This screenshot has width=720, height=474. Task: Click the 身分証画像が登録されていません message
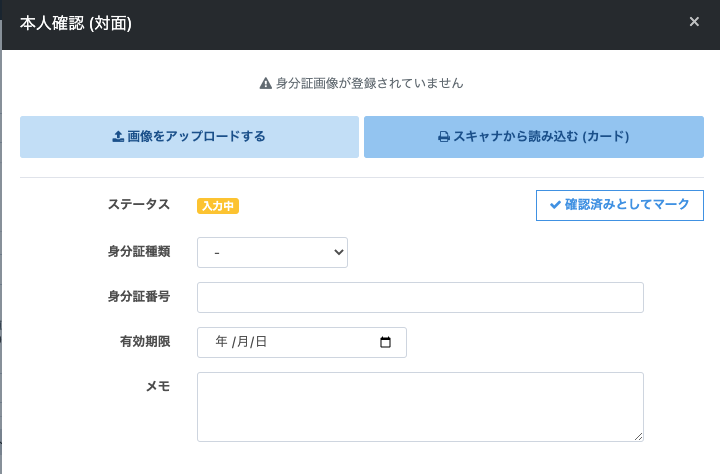pos(369,84)
